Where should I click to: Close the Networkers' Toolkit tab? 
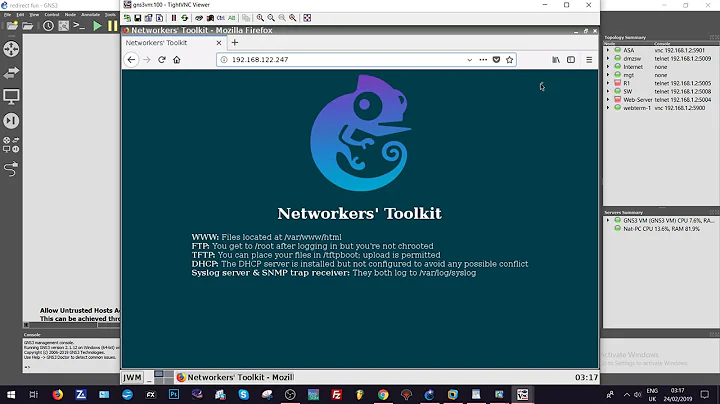click(x=219, y=43)
